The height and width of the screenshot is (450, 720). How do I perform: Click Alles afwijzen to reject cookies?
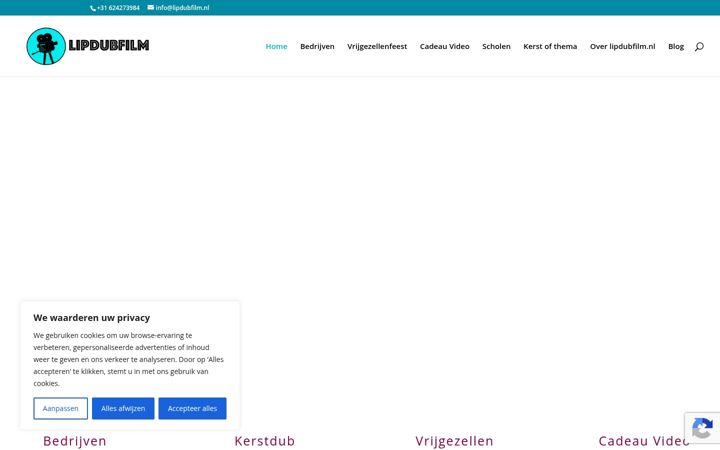[x=123, y=408]
